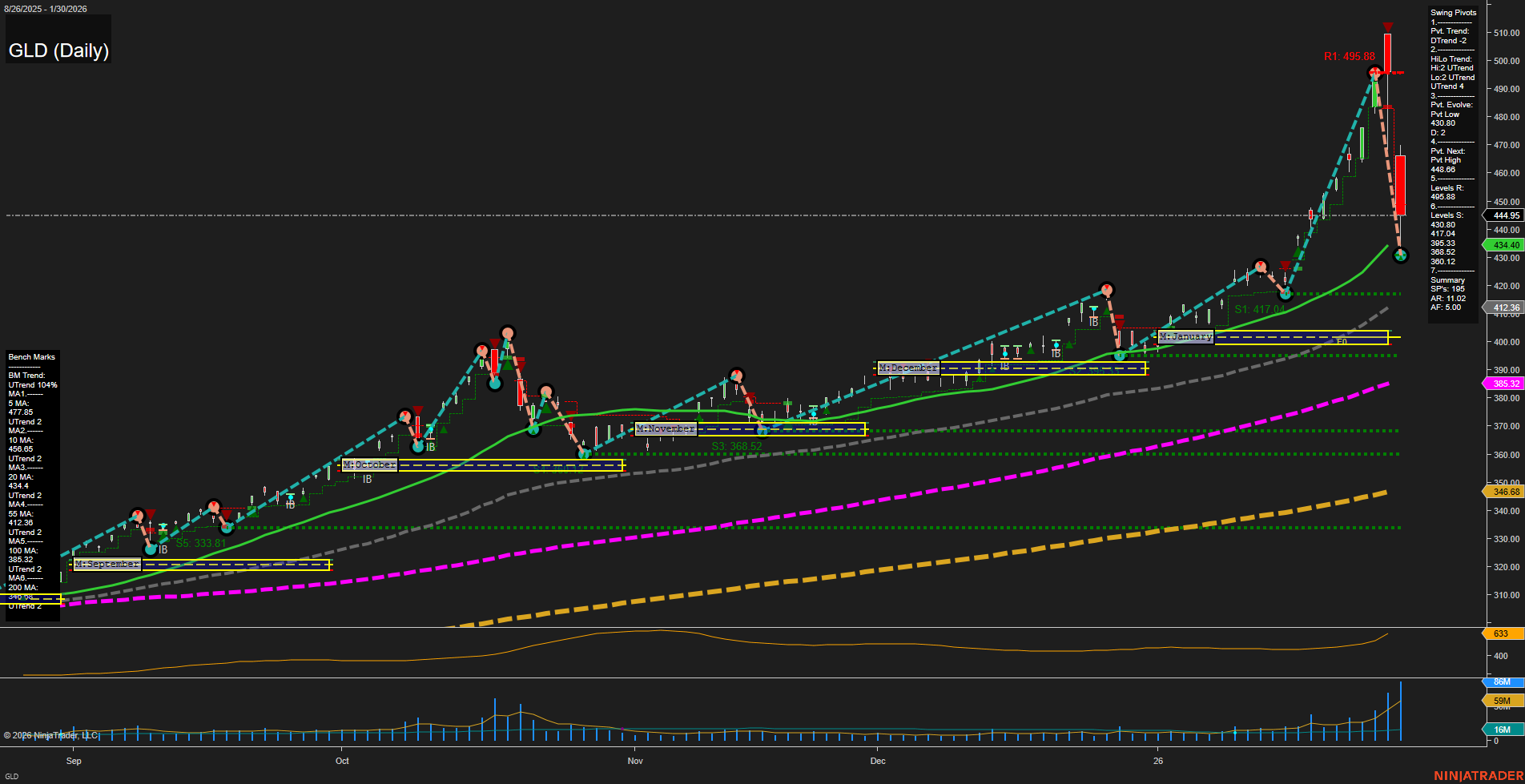Click the orange 633 indicator value marker

[x=1502, y=633]
